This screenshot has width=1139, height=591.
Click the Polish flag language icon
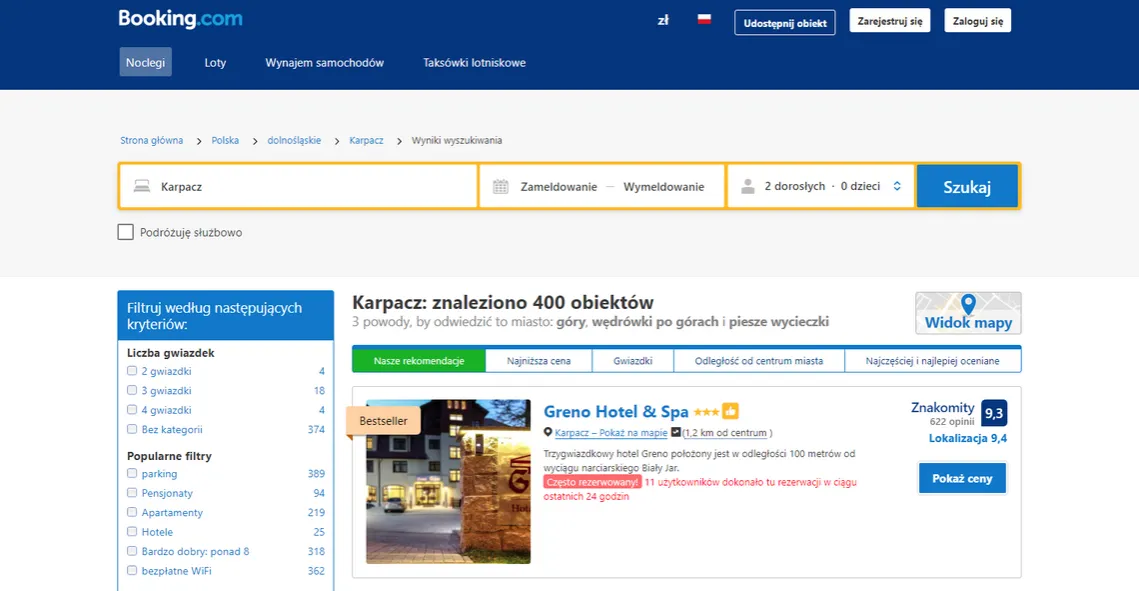[704, 18]
